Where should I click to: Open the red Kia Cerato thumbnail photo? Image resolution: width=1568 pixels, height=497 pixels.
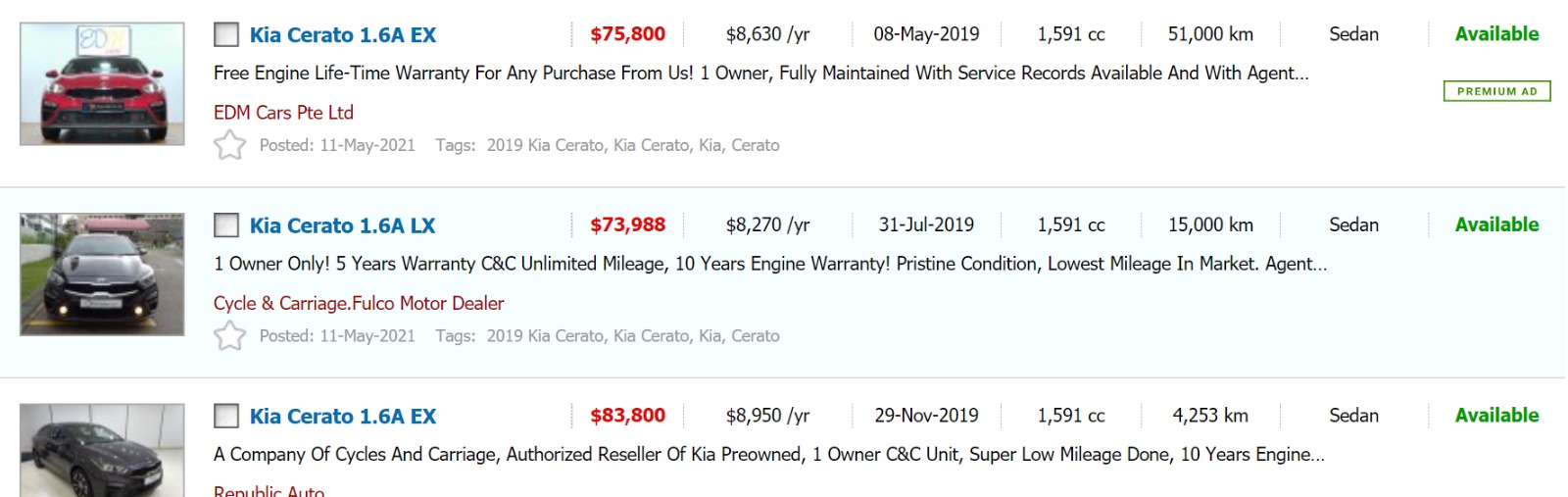click(102, 84)
